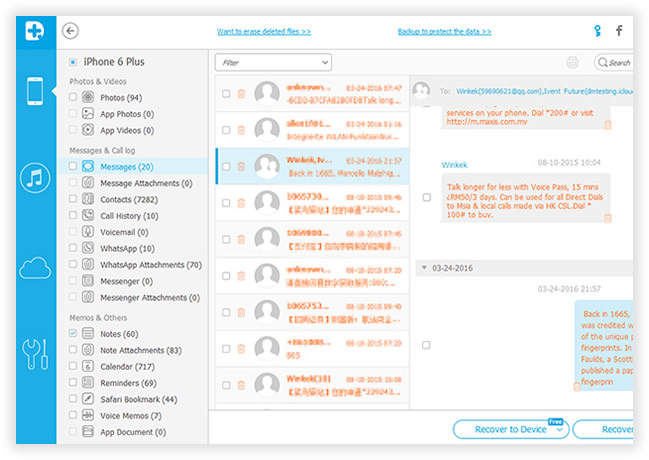Click the App Videos category icon
The width and height of the screenshot is (649, 460).
point(88,130)
